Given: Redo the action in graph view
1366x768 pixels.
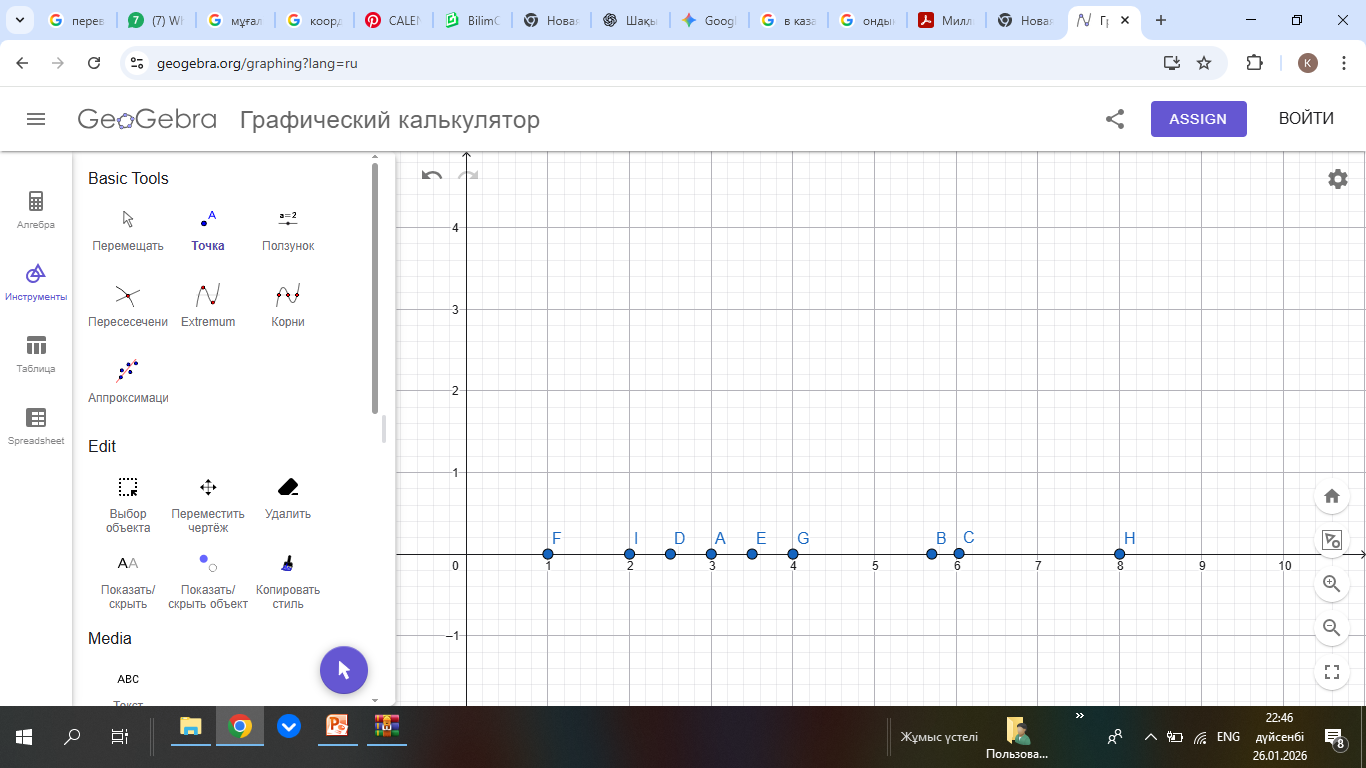Looking at the screenshot, I should click(x=468, y=176).
